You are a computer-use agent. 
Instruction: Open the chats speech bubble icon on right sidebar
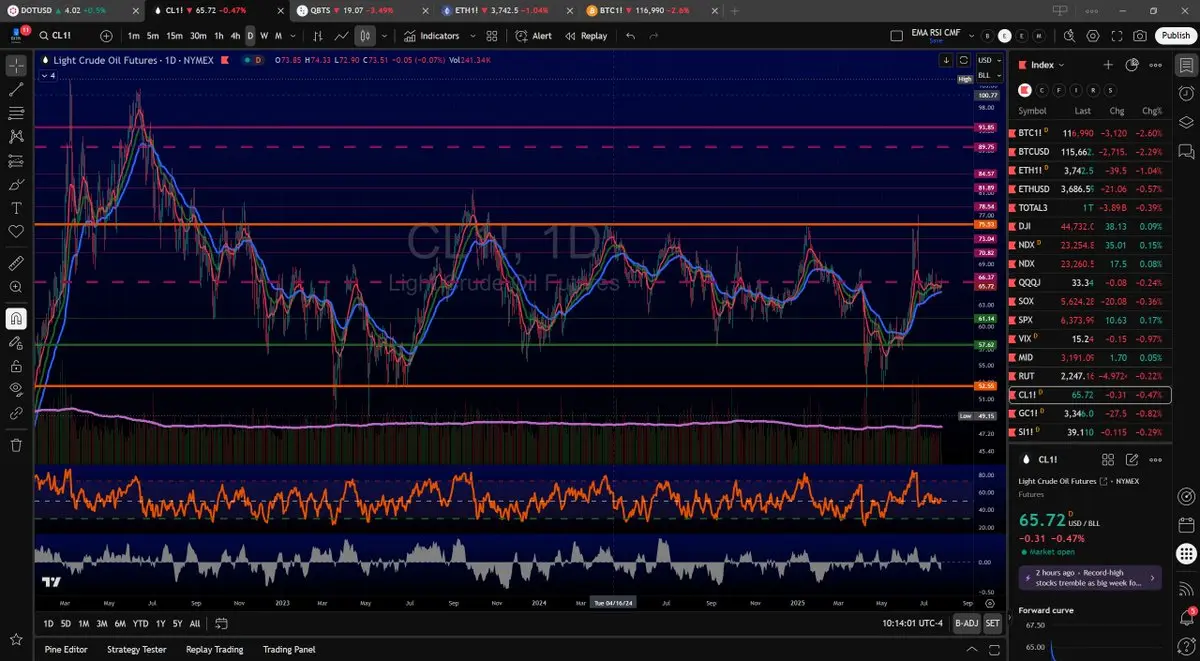pyautogui.click(x=1186, y=151)
